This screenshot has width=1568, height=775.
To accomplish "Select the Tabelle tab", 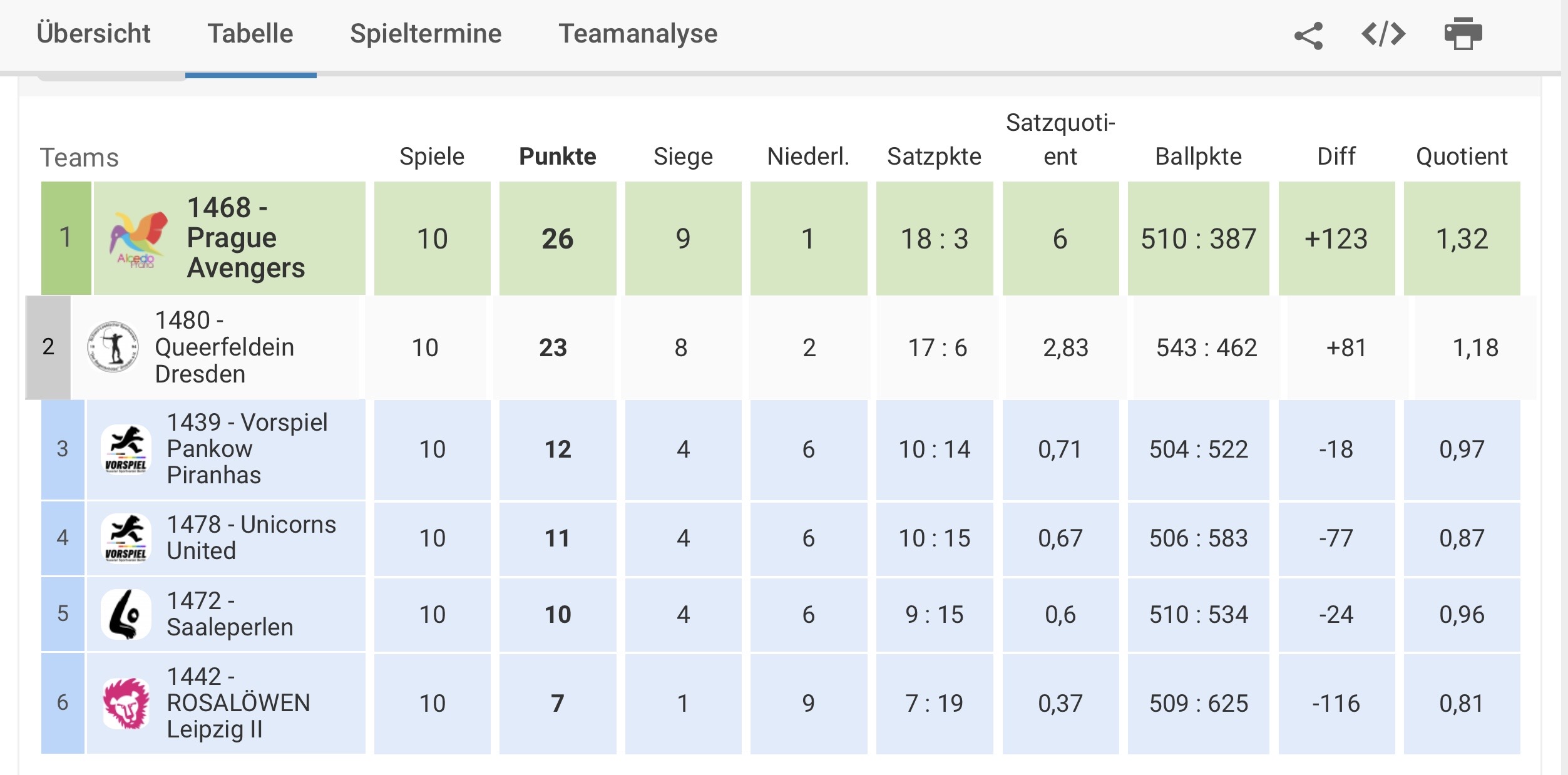I will click(250, 34).
